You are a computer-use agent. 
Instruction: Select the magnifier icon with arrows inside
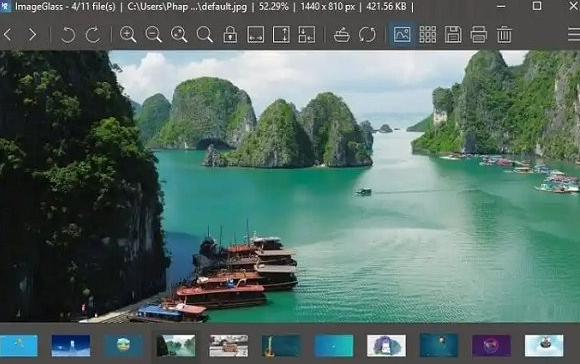(x=179, y=35)
